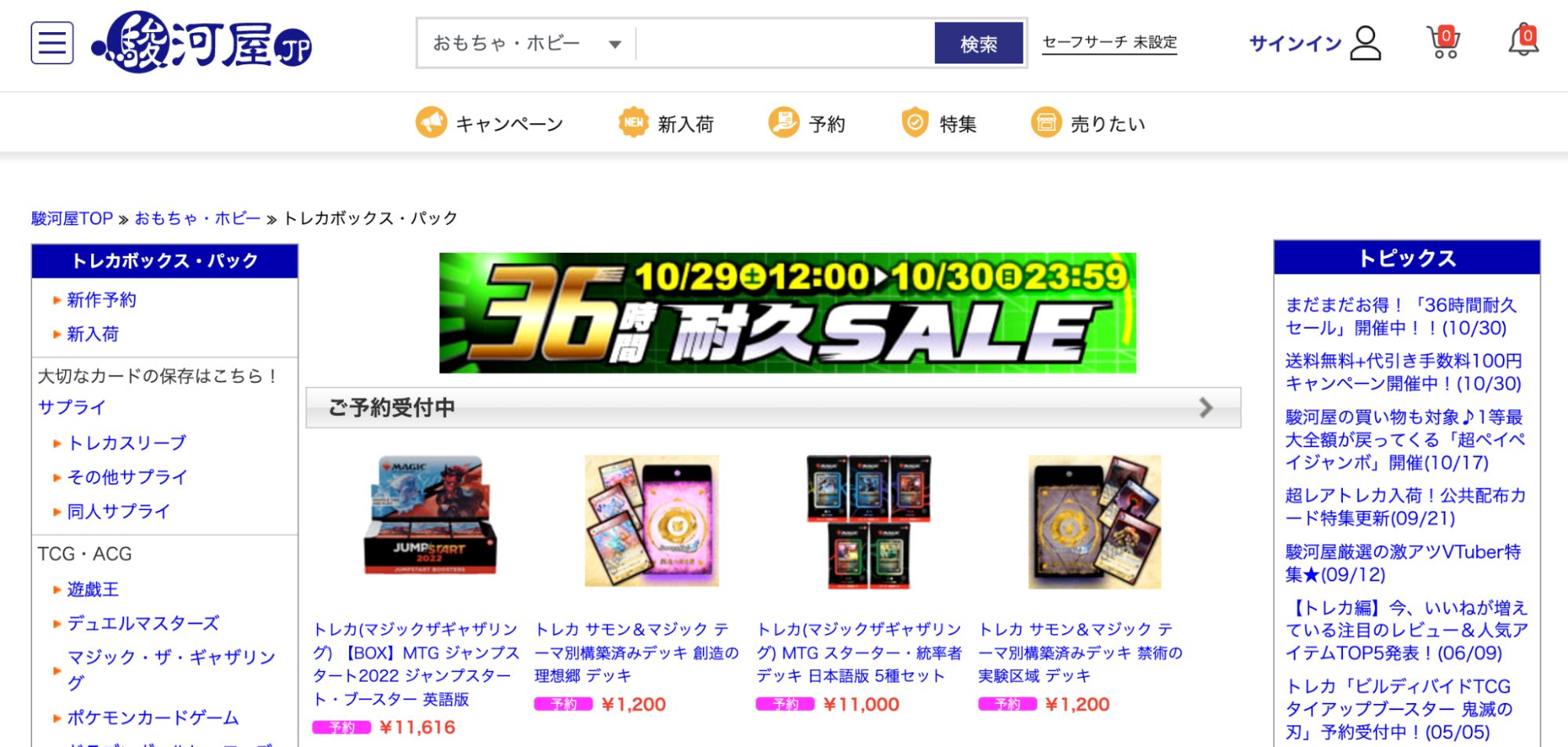This screenshot has height=747, width=1568.
Task: Click the 売りたい box icon
Action: (x=1046, y=122)
